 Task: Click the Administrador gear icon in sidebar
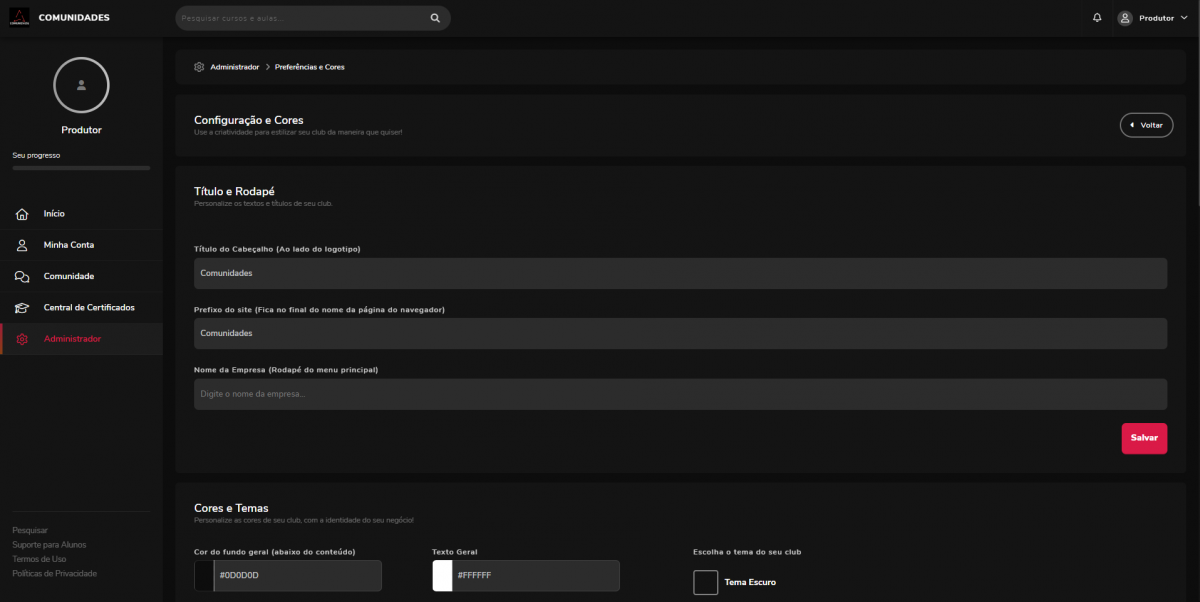pyautogui.click(x=22, y=339)
